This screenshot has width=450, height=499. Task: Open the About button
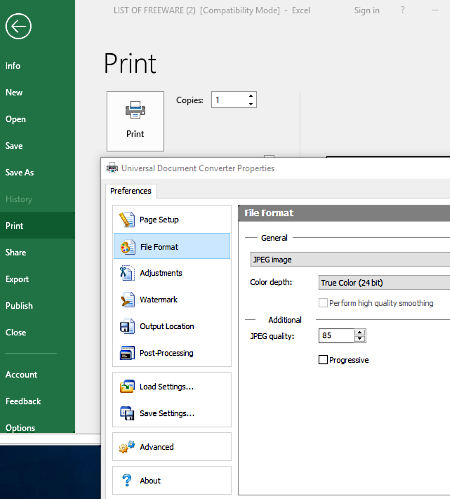(172, 480)
